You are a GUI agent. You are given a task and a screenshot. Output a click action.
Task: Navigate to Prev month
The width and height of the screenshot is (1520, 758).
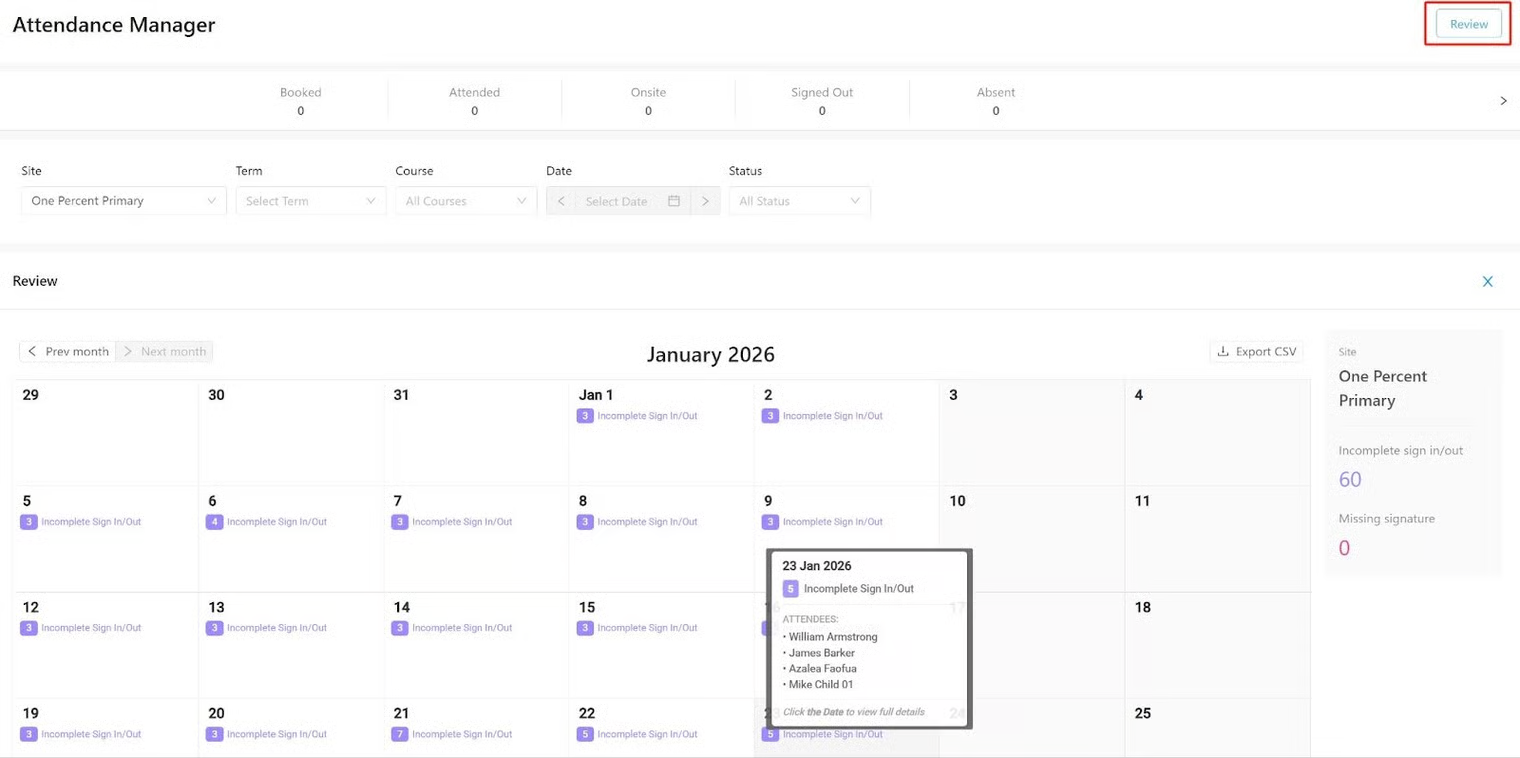coord(67,352)
